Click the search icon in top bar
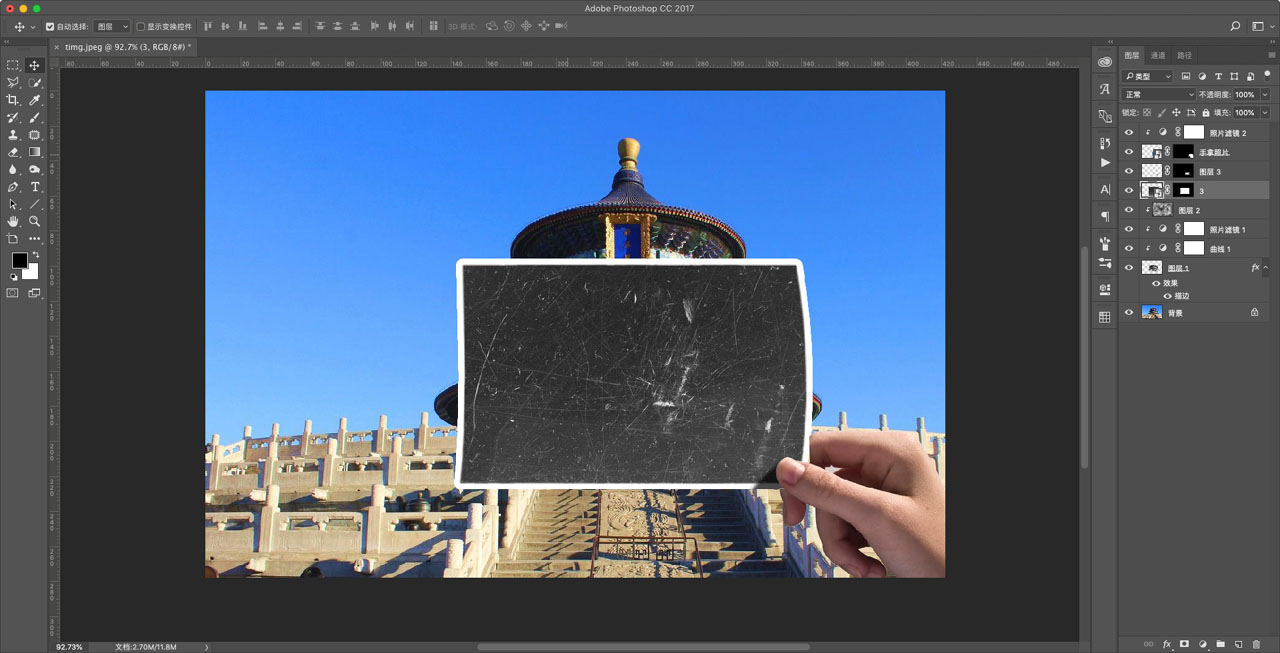1280x653 pixels. tap(1235, 26)
